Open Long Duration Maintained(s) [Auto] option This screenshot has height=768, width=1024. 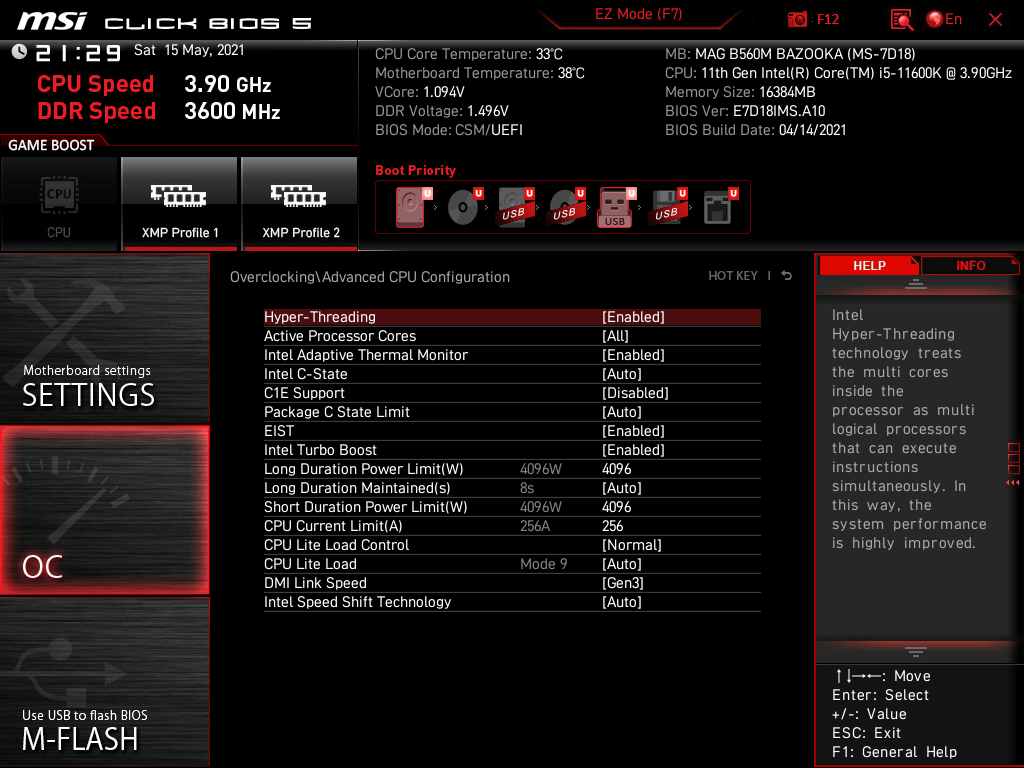(x=512, y=488)
